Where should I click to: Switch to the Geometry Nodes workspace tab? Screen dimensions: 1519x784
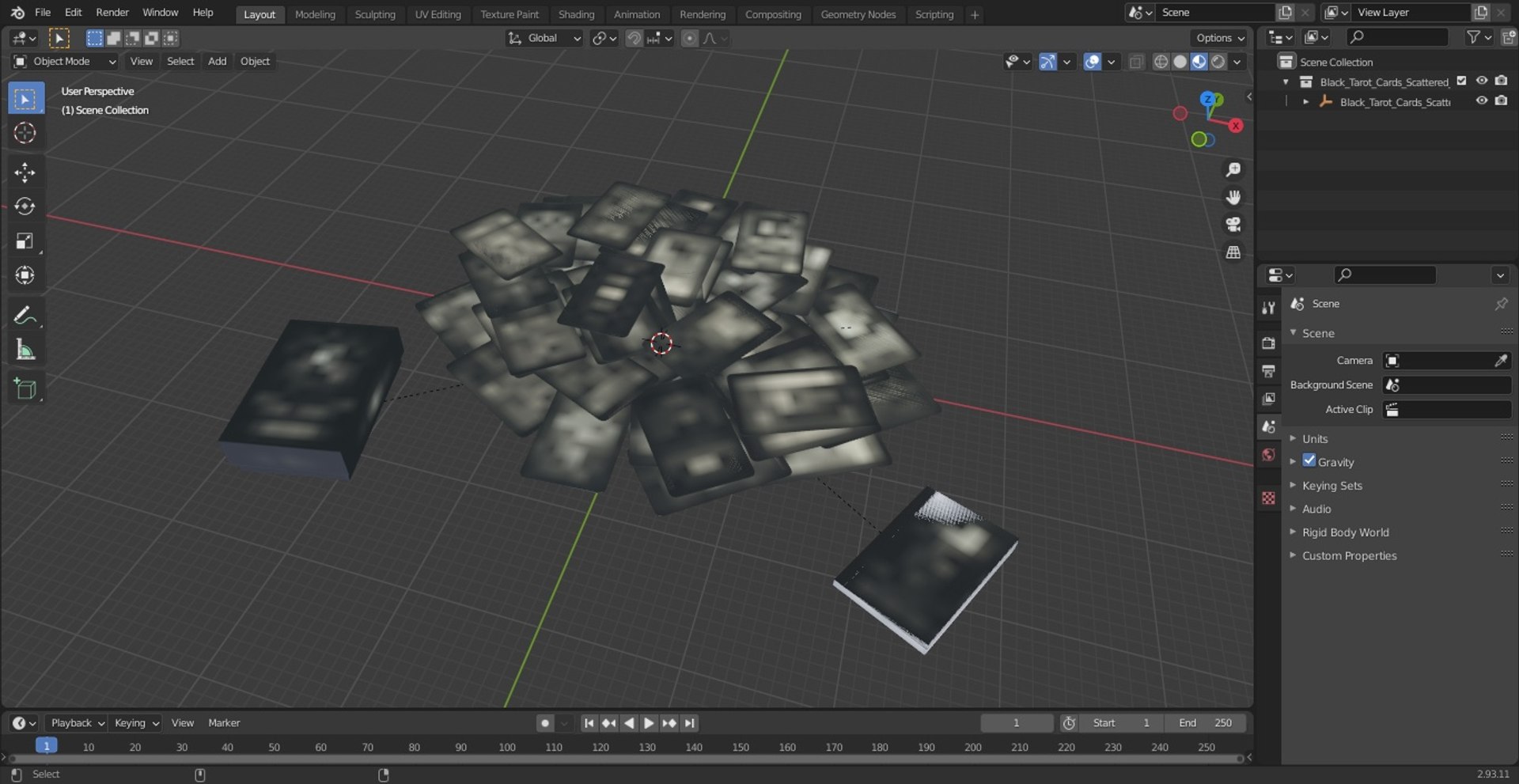coord(858,14)
